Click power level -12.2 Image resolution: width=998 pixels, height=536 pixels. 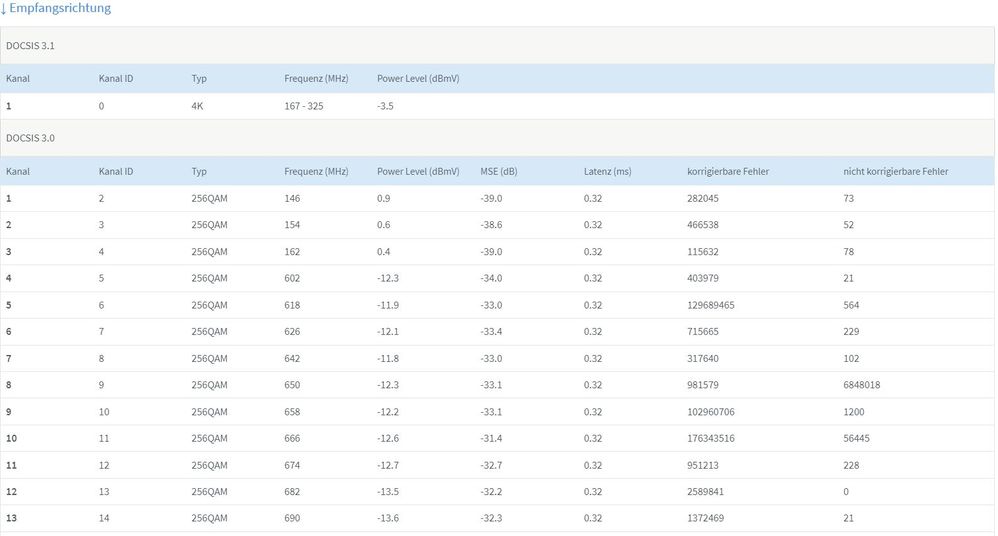[388, 412]
